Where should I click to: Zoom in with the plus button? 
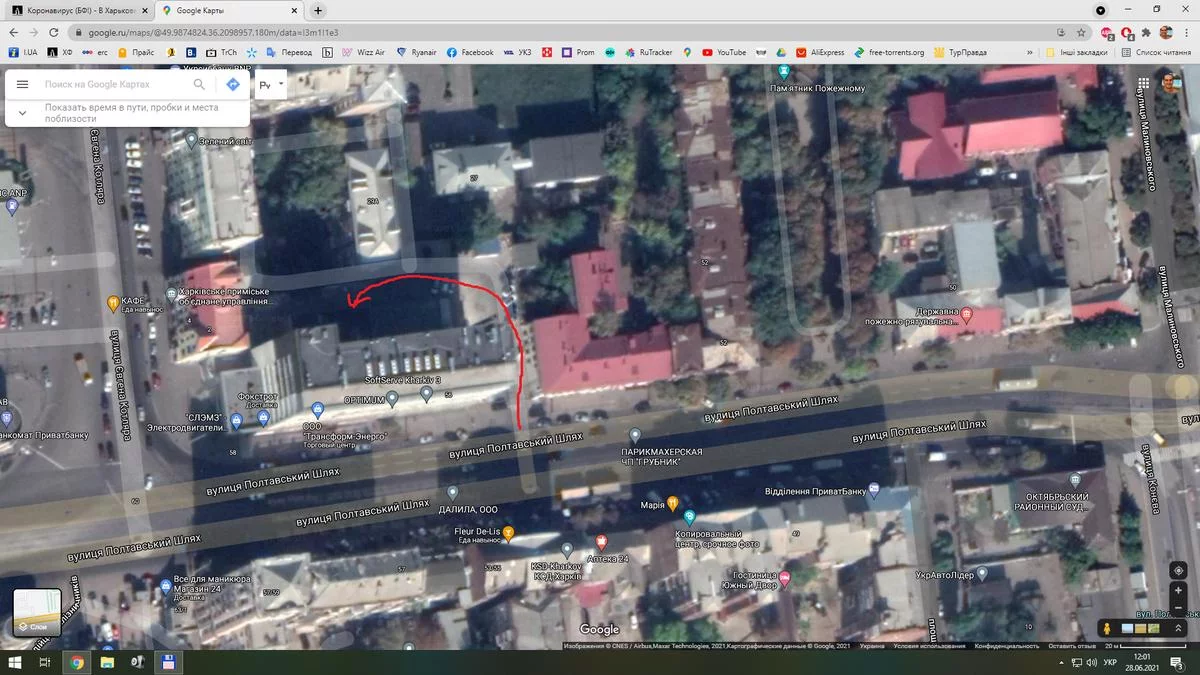tap(1178, 590)
